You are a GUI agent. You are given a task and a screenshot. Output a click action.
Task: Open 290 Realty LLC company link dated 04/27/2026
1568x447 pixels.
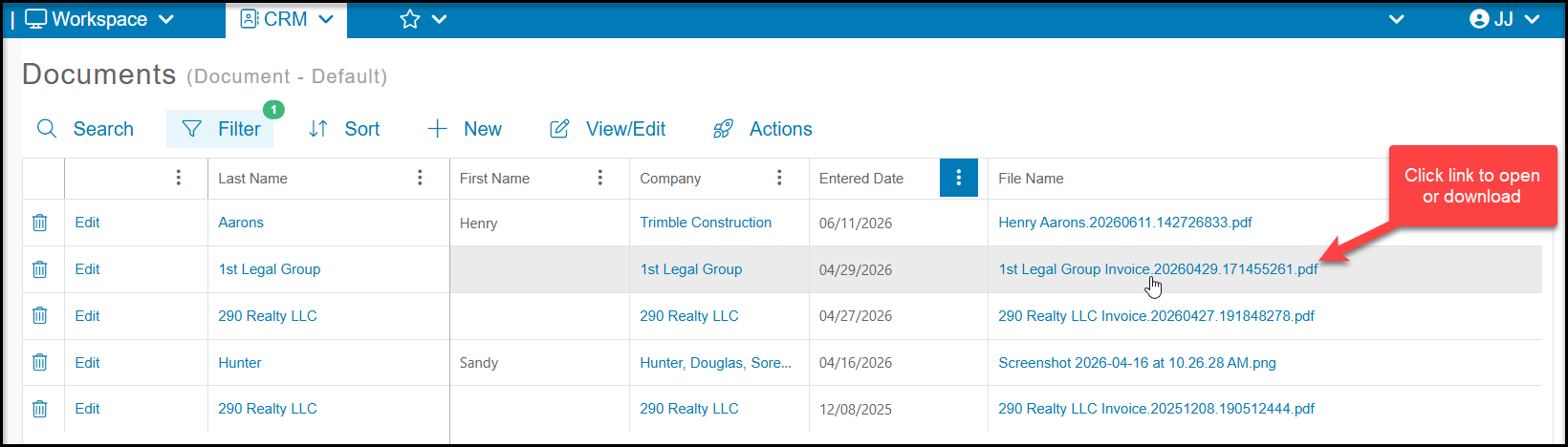pos(689,316)
